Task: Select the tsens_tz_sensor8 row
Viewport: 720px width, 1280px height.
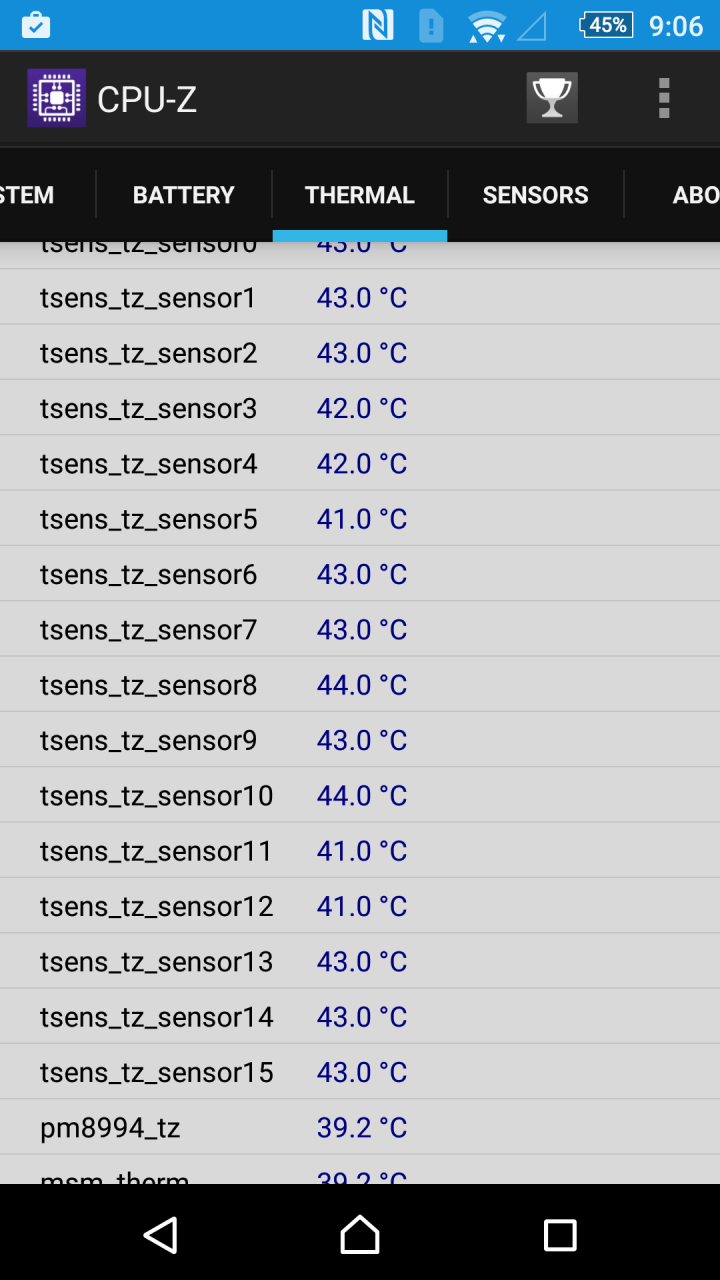Action: 360,685
